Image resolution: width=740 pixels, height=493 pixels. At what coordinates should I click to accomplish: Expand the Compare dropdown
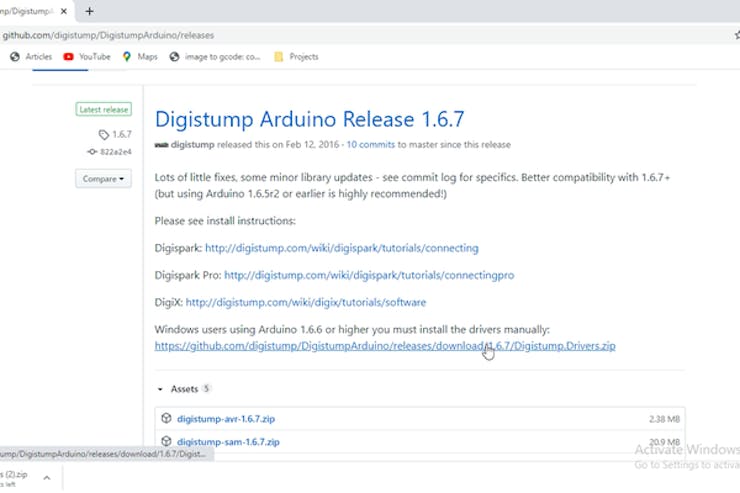tap(103, 179)
